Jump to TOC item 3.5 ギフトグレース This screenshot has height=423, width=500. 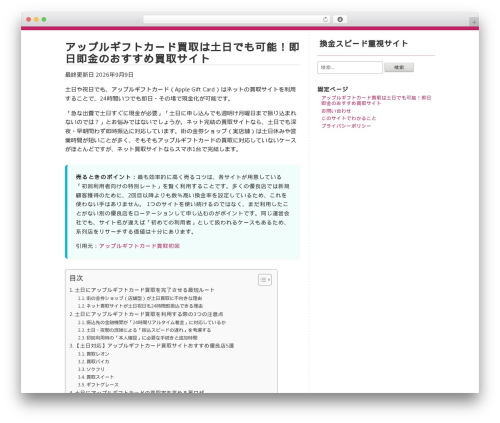point(98,384)
